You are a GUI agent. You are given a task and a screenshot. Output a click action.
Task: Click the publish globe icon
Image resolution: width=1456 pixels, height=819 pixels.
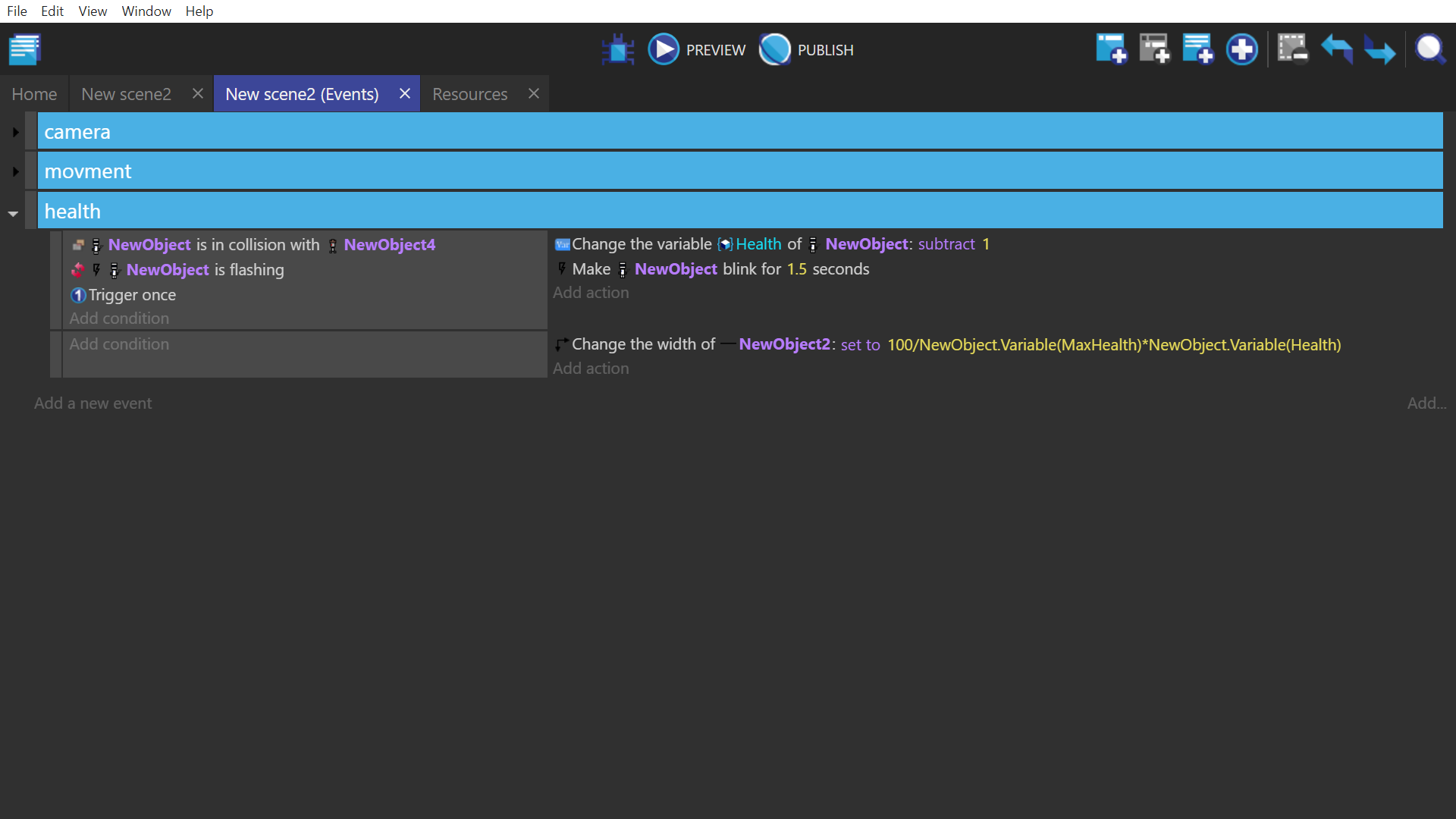click(775, 50)
